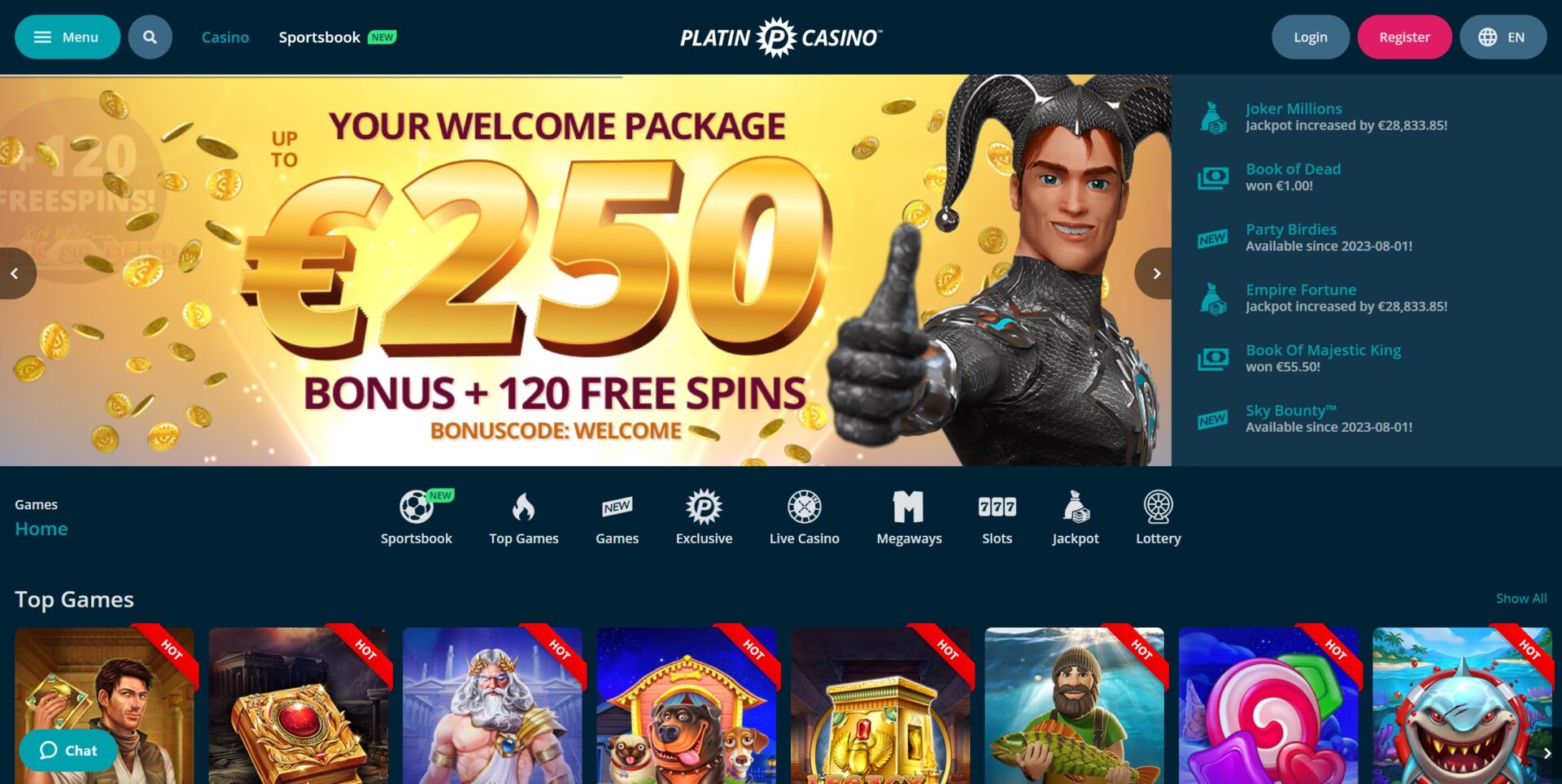The height and width of the screenshot is (784, 1562).
Task: Select the Top Games flame icon
Action: pyautogui.click(x=523, y=507)
